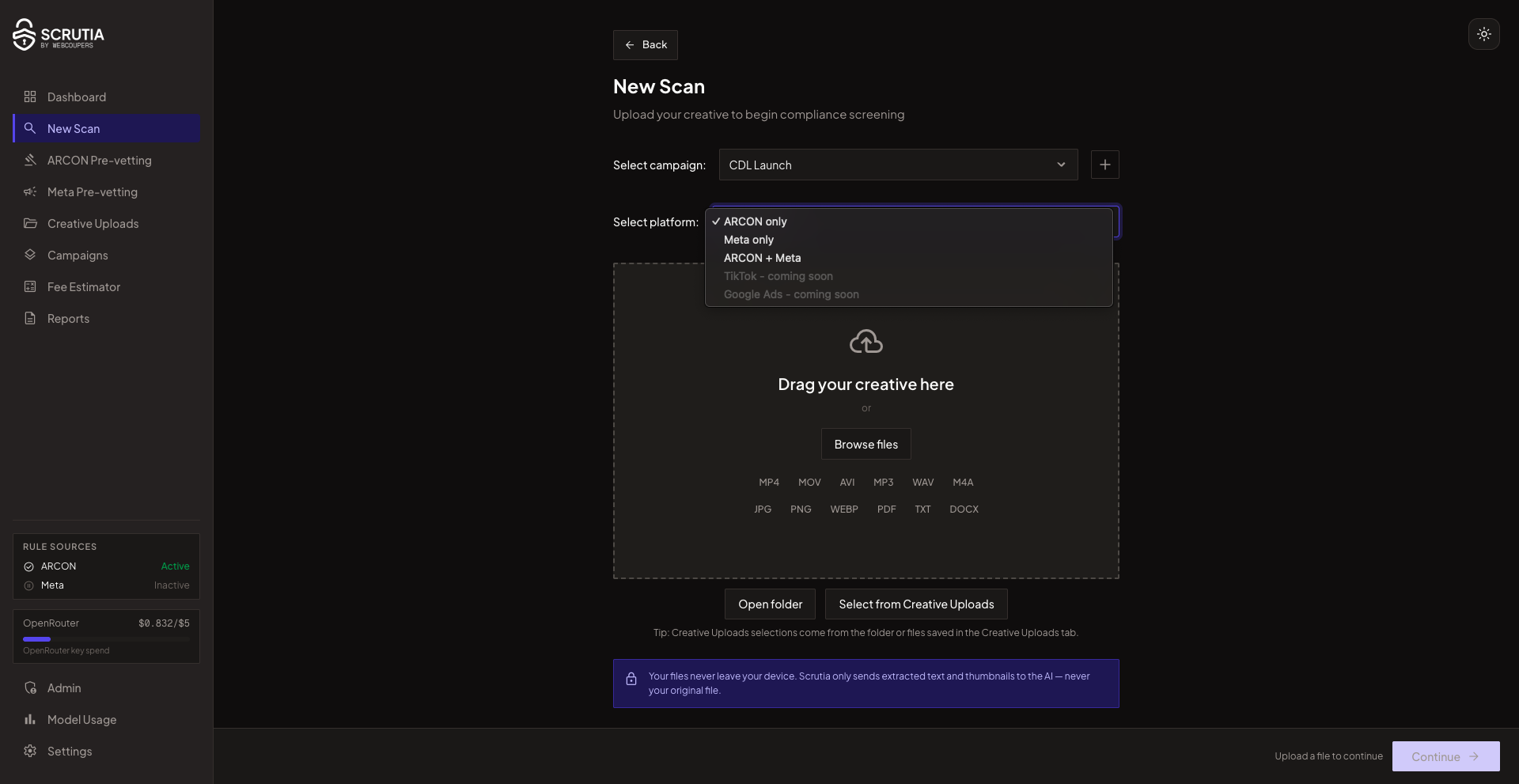1519x784 pixels.
Task: Click the MP4 format label
Action: 769,483
